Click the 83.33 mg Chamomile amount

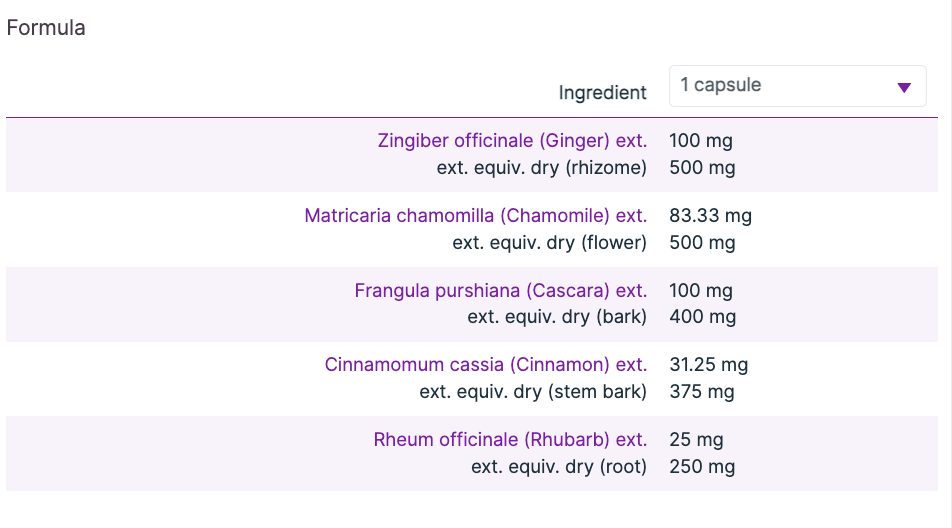coord(710,216)
